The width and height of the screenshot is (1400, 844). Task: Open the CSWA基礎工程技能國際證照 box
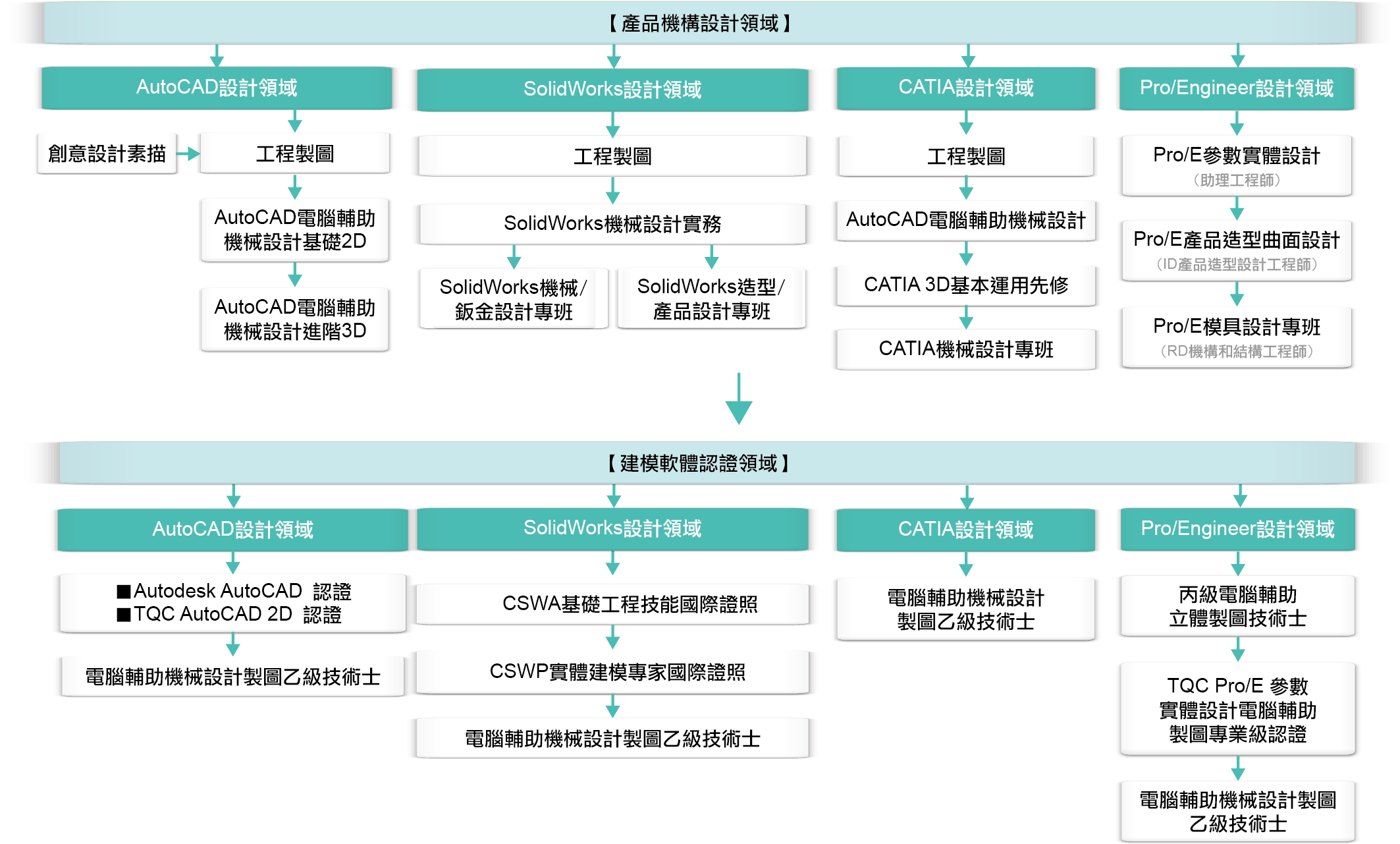[612, 604]
